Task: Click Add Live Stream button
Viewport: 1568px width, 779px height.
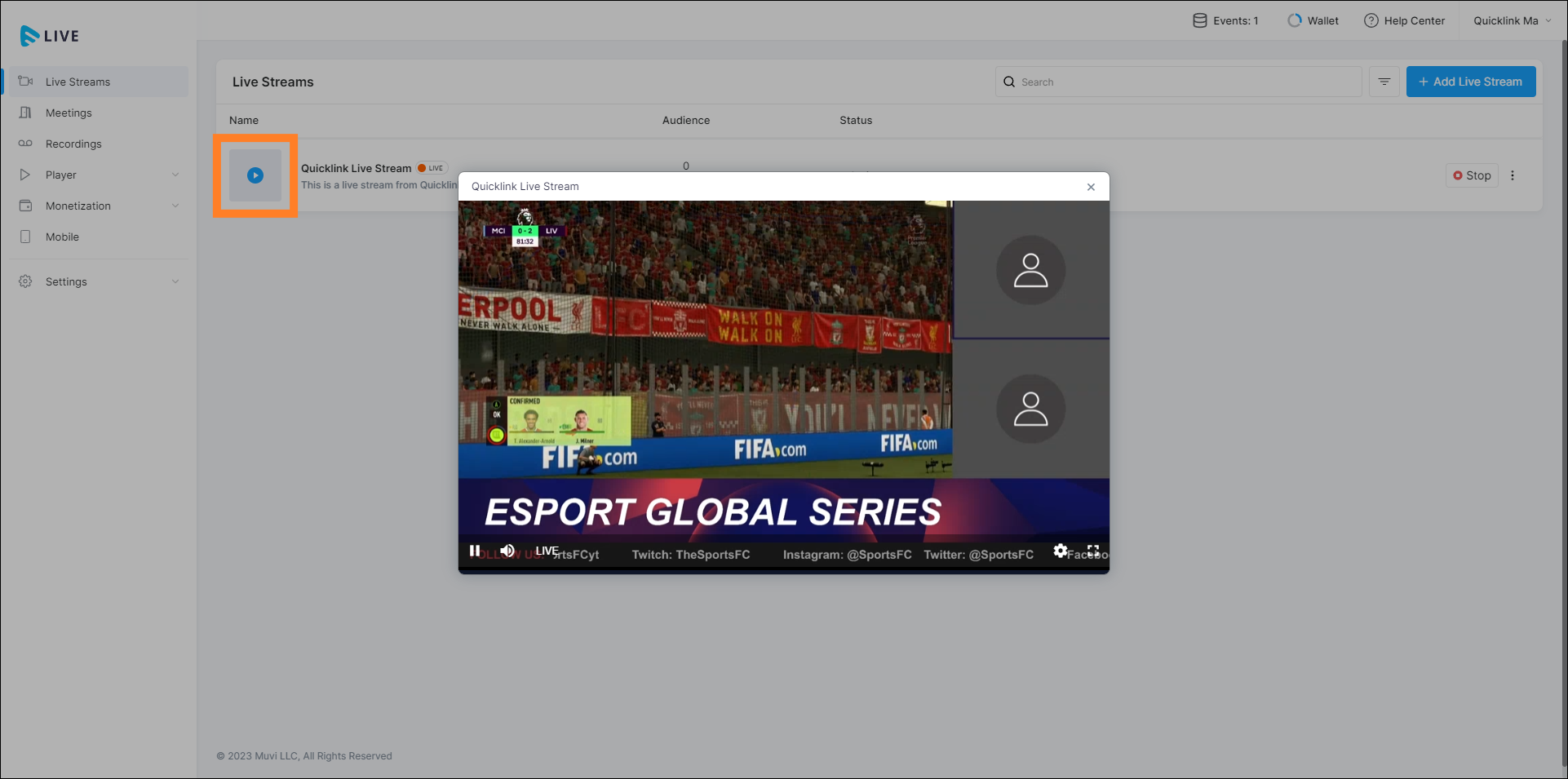Action: (x=1470, y=82)
